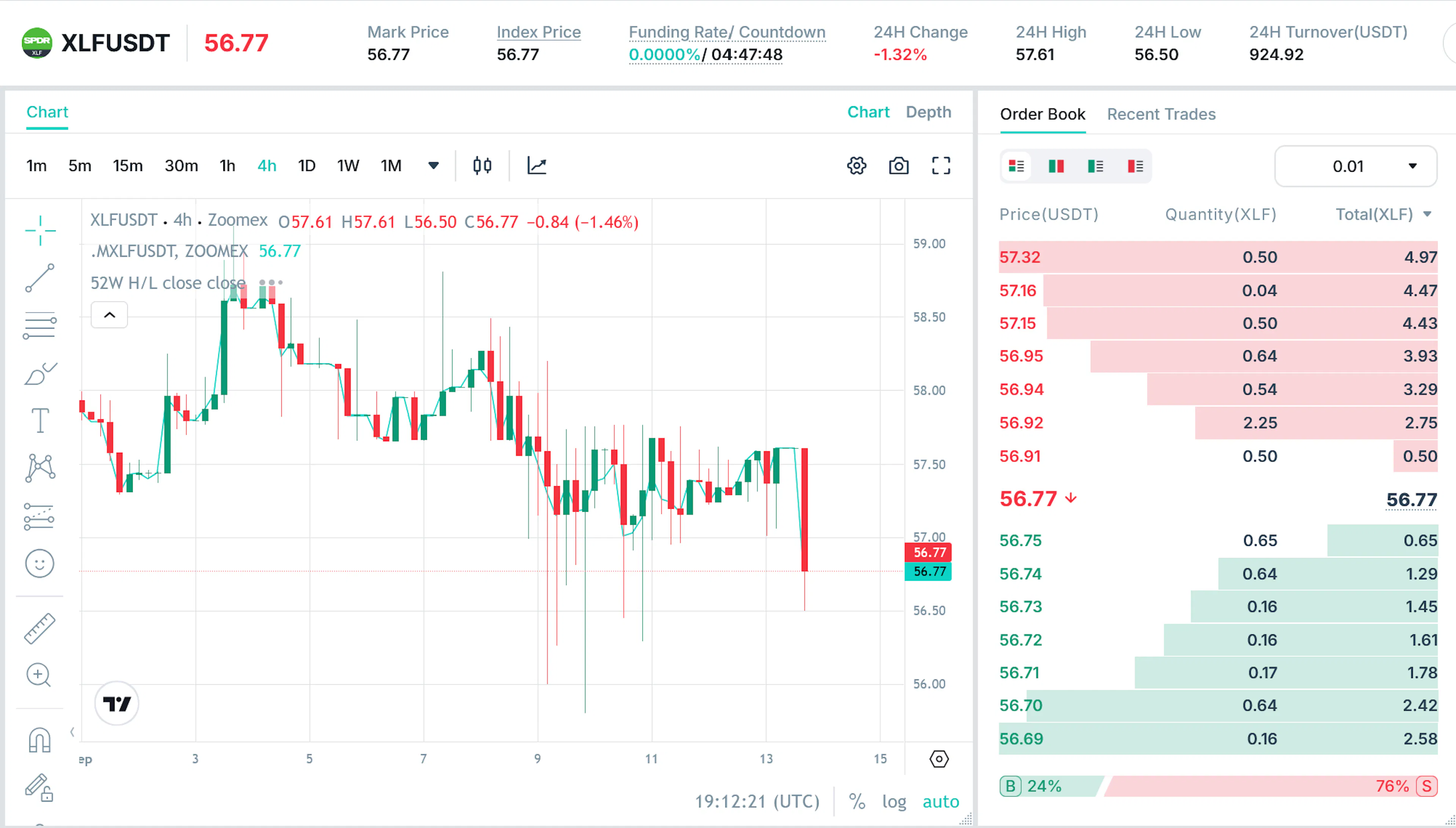Open the chart patterns tool
Viewport: 1456px width, 828px height.
(40, 469)
